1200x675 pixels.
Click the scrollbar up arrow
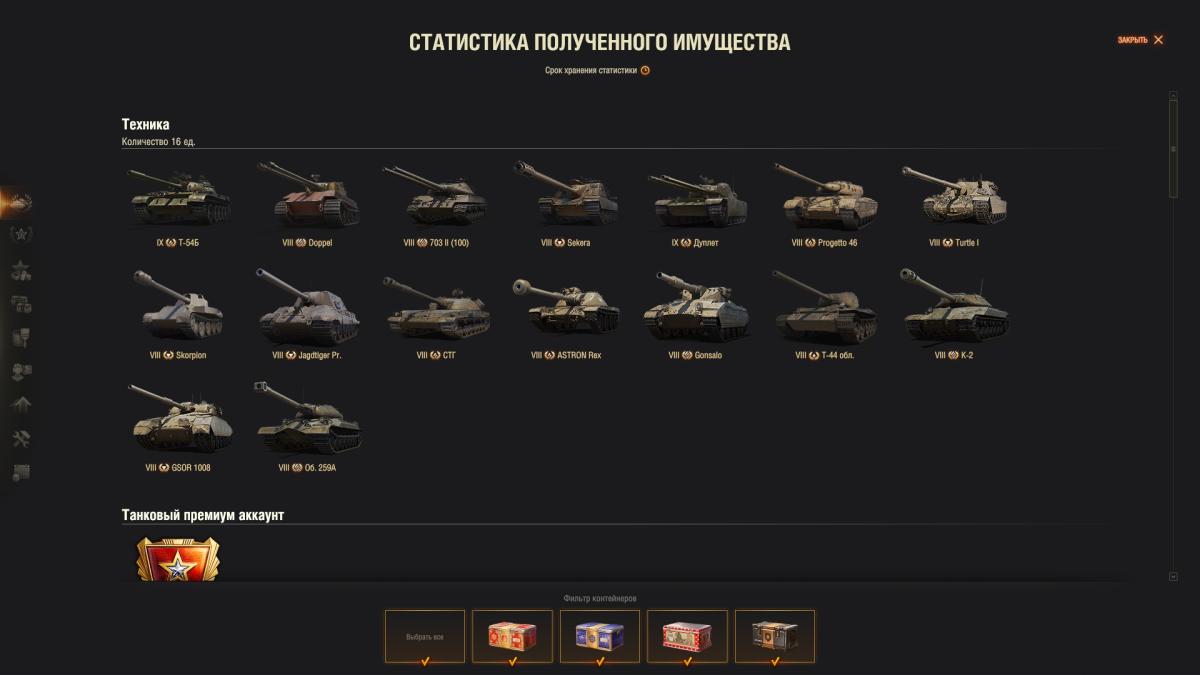(1173, 96)
